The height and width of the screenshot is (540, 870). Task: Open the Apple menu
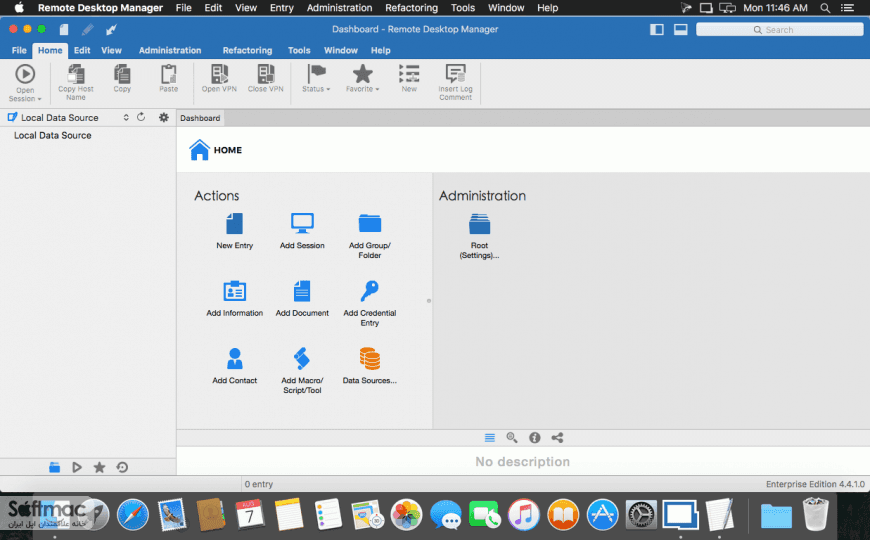coord(19,8)
